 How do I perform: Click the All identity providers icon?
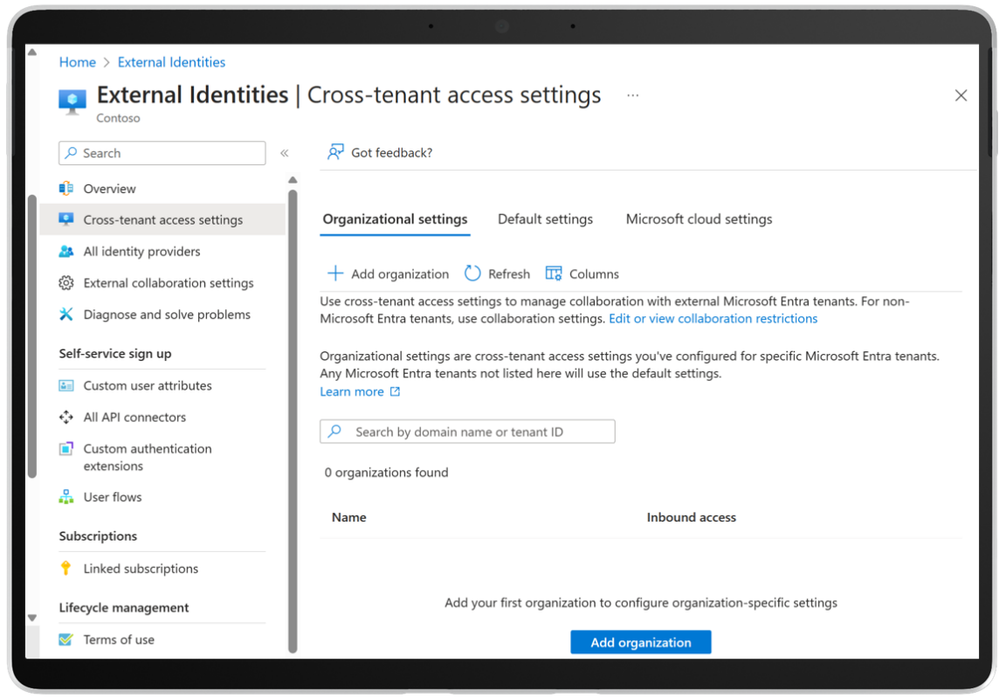click(67, 252)
